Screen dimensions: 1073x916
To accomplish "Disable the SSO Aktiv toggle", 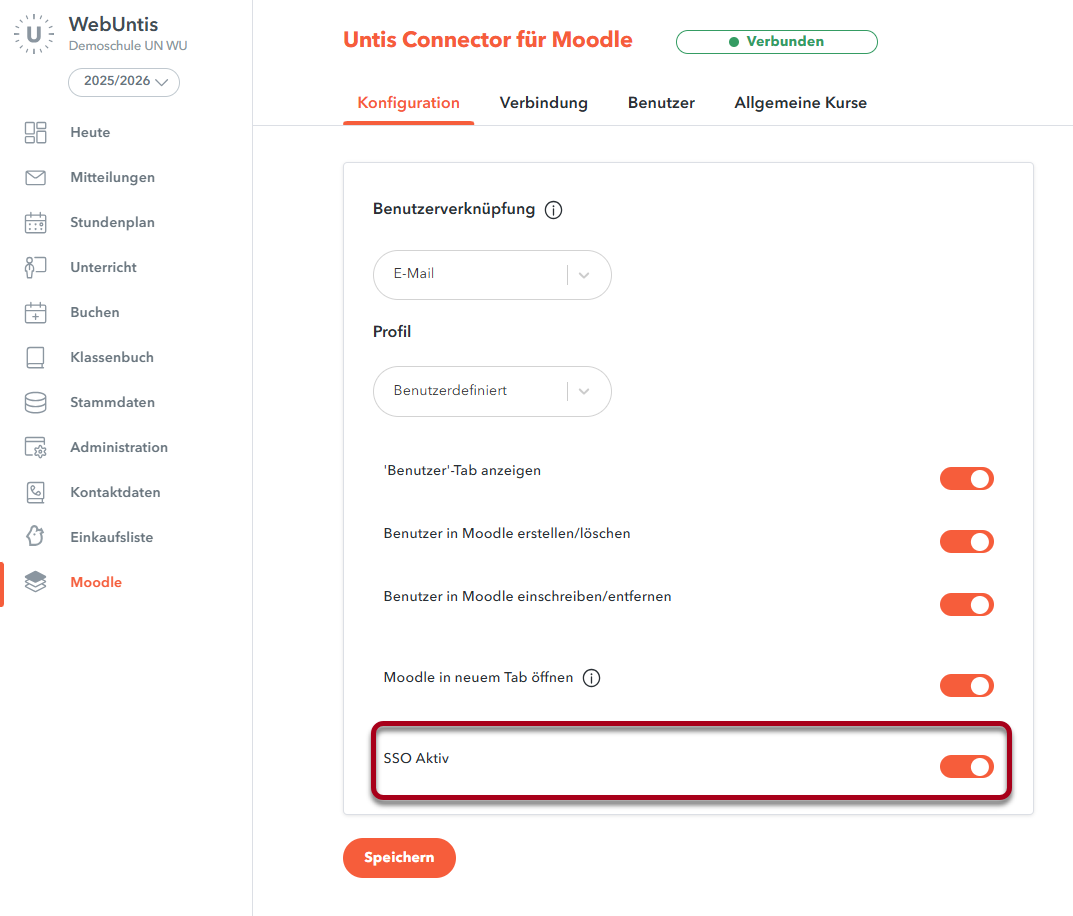I will pyautogui.click(x=966, y=766).
